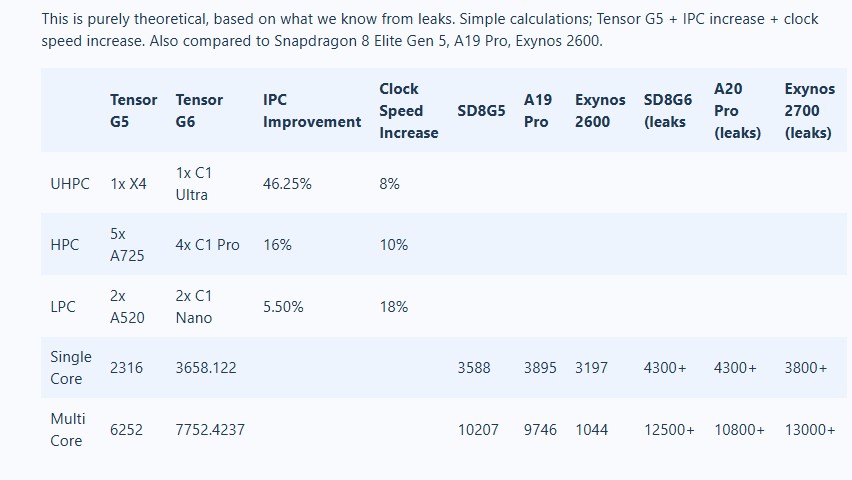Click the Exynos 2600 column header
The image size is (852, 480).
[600, 110]
